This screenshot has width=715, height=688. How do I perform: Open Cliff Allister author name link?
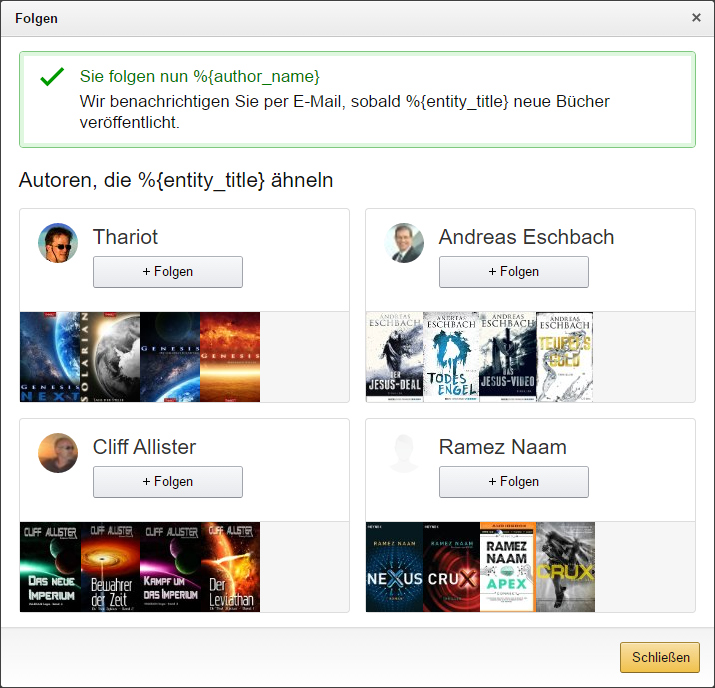point(144,447)
